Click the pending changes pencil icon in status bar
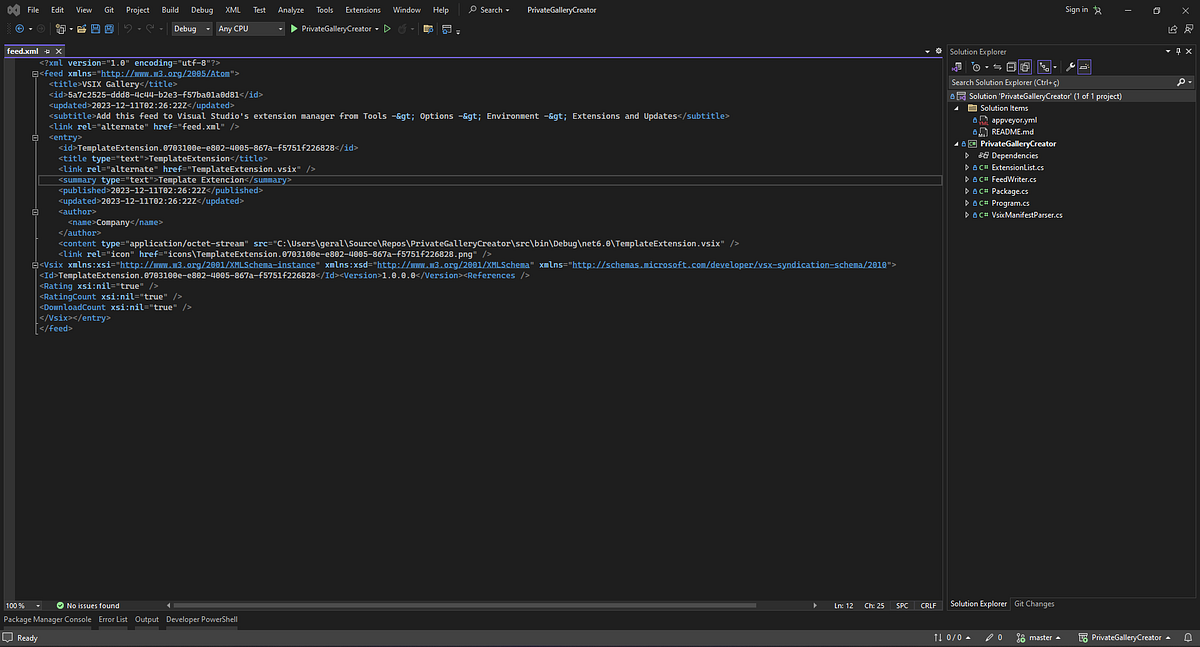 click(x=990, y=637)
